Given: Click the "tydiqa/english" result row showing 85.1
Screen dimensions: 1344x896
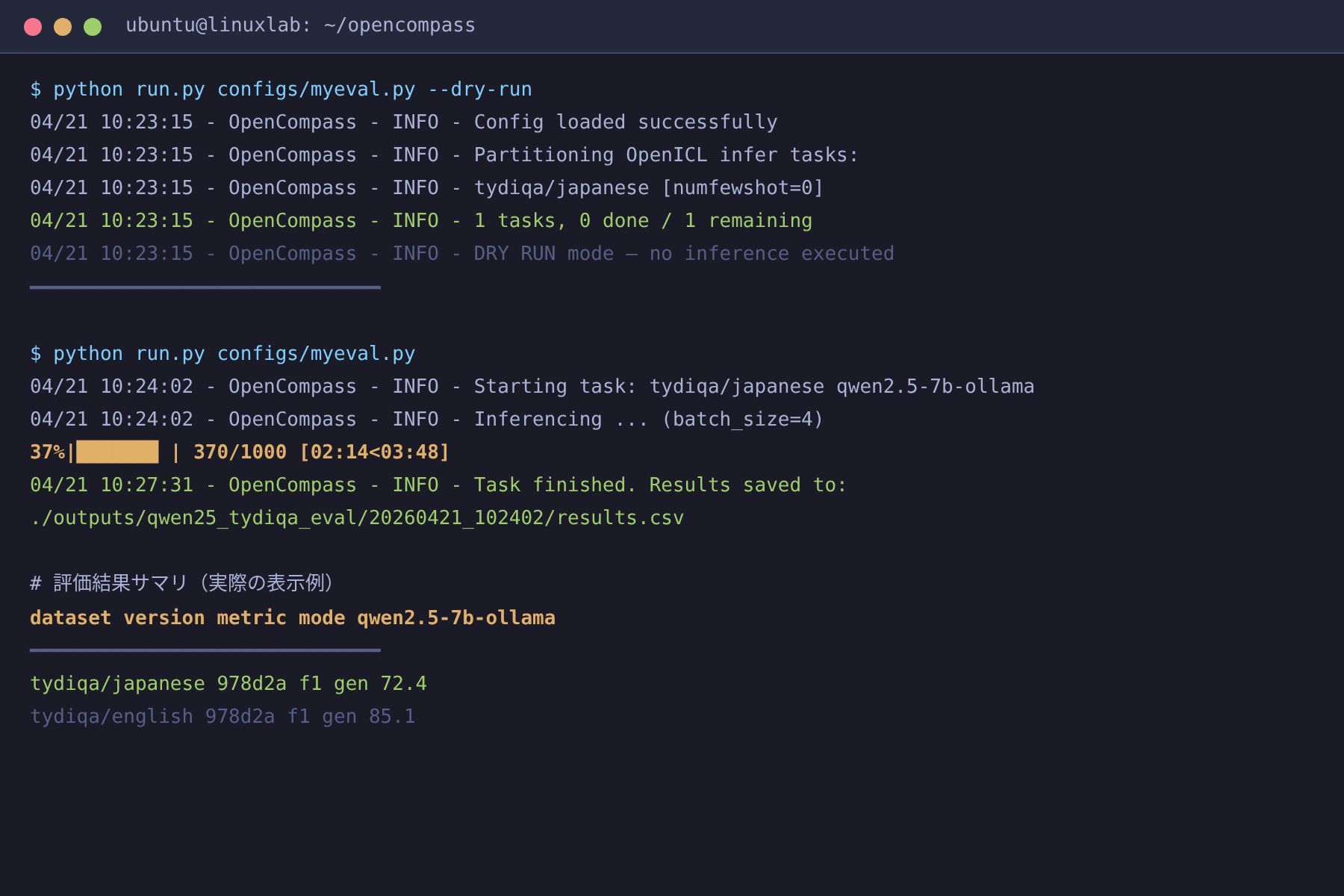Looking at the screenshot, I should coord(223,717).
